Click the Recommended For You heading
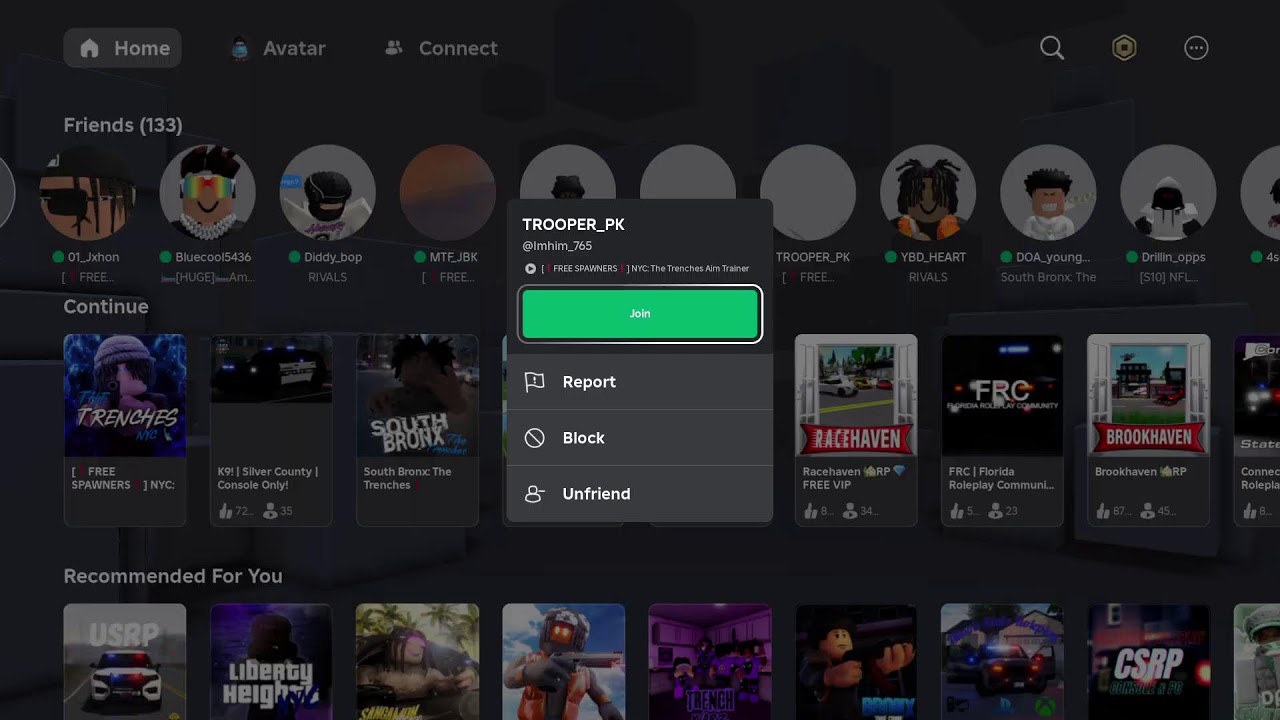This screenshot has height=720, width=1280. [173, 576]
